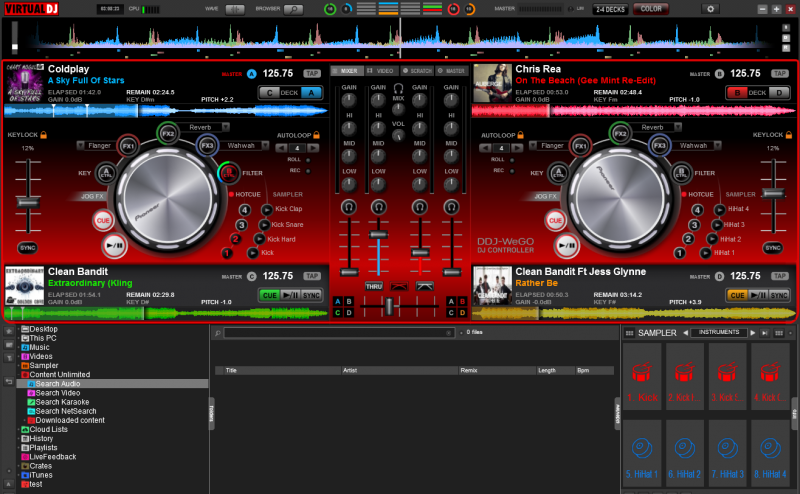Play the Kick Clap sample pad
Screen dimensions: 800x494
[x=267, y=209]
